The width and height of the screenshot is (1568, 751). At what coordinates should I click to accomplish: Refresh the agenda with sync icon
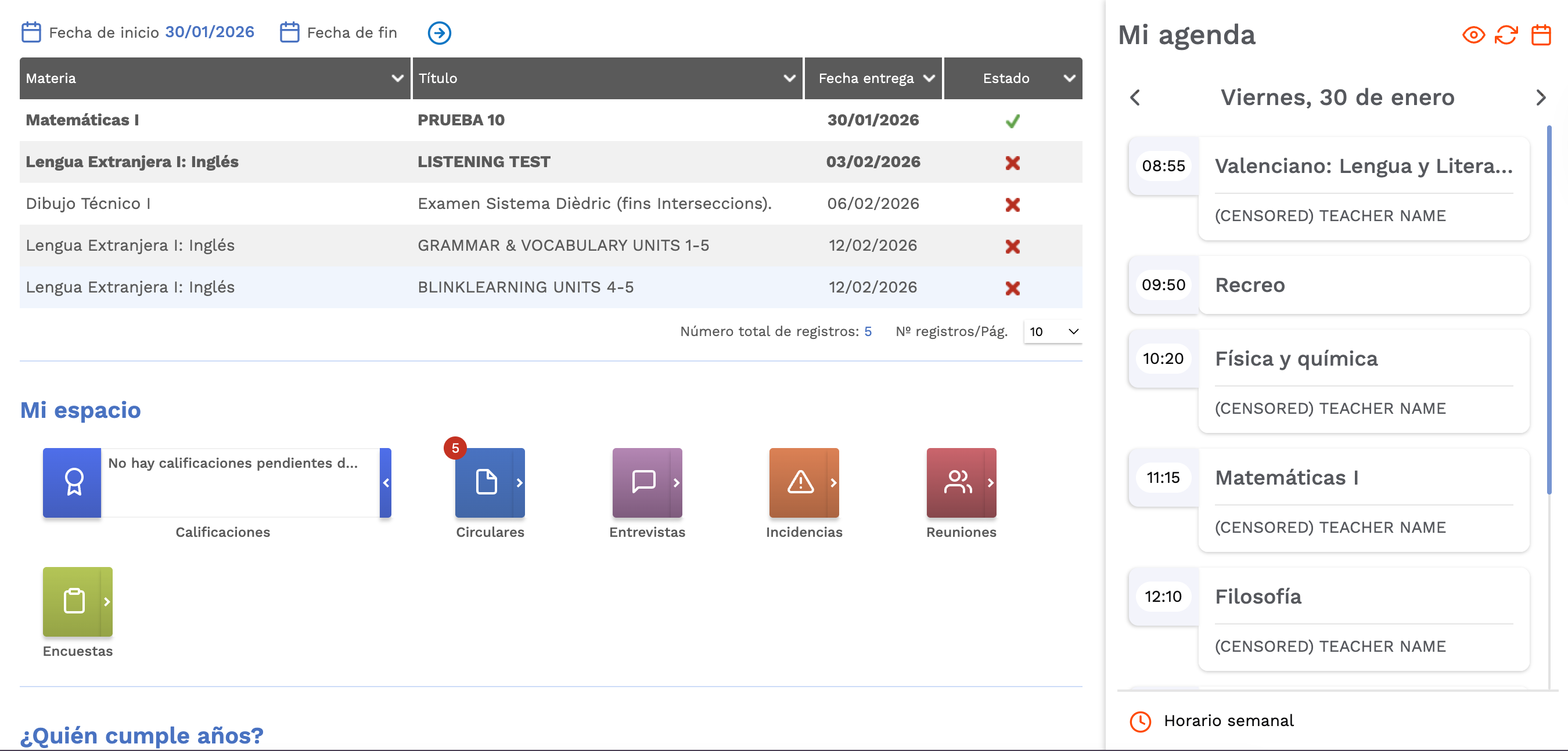pos(1506,35)
